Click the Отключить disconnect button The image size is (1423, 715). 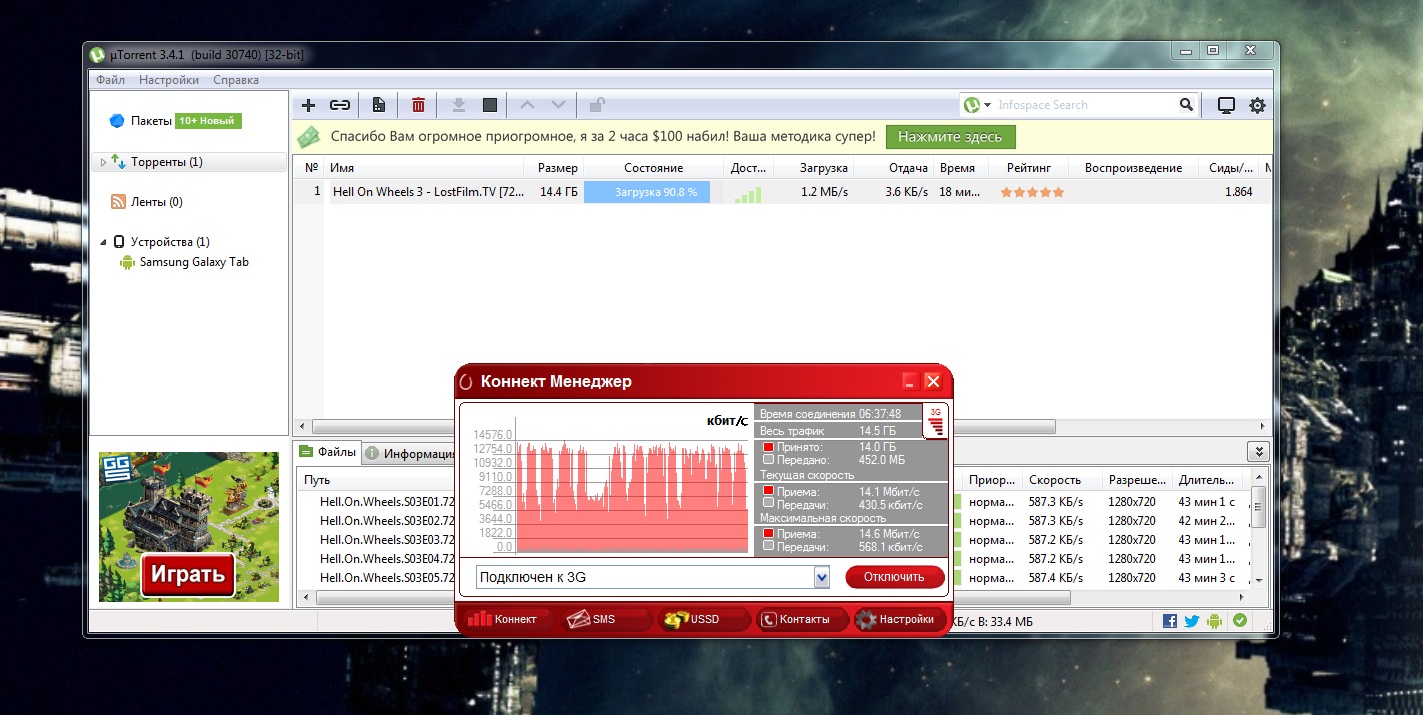click(x=895, y=577)
